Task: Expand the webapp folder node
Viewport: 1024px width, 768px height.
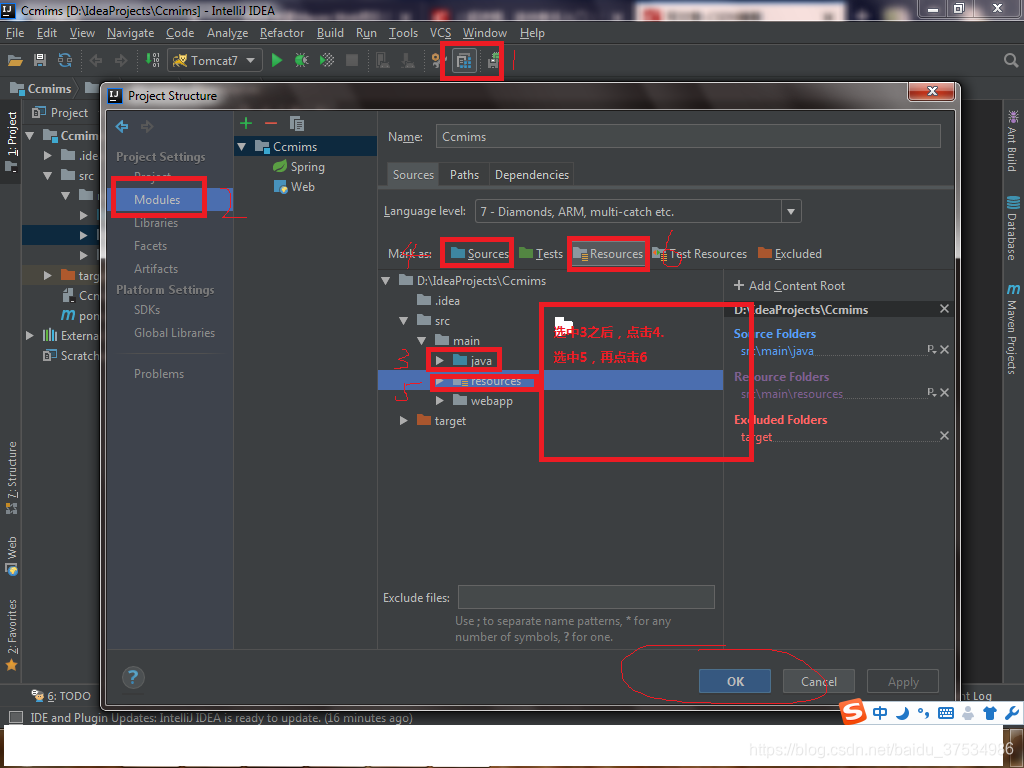Action: coord(440,401)
